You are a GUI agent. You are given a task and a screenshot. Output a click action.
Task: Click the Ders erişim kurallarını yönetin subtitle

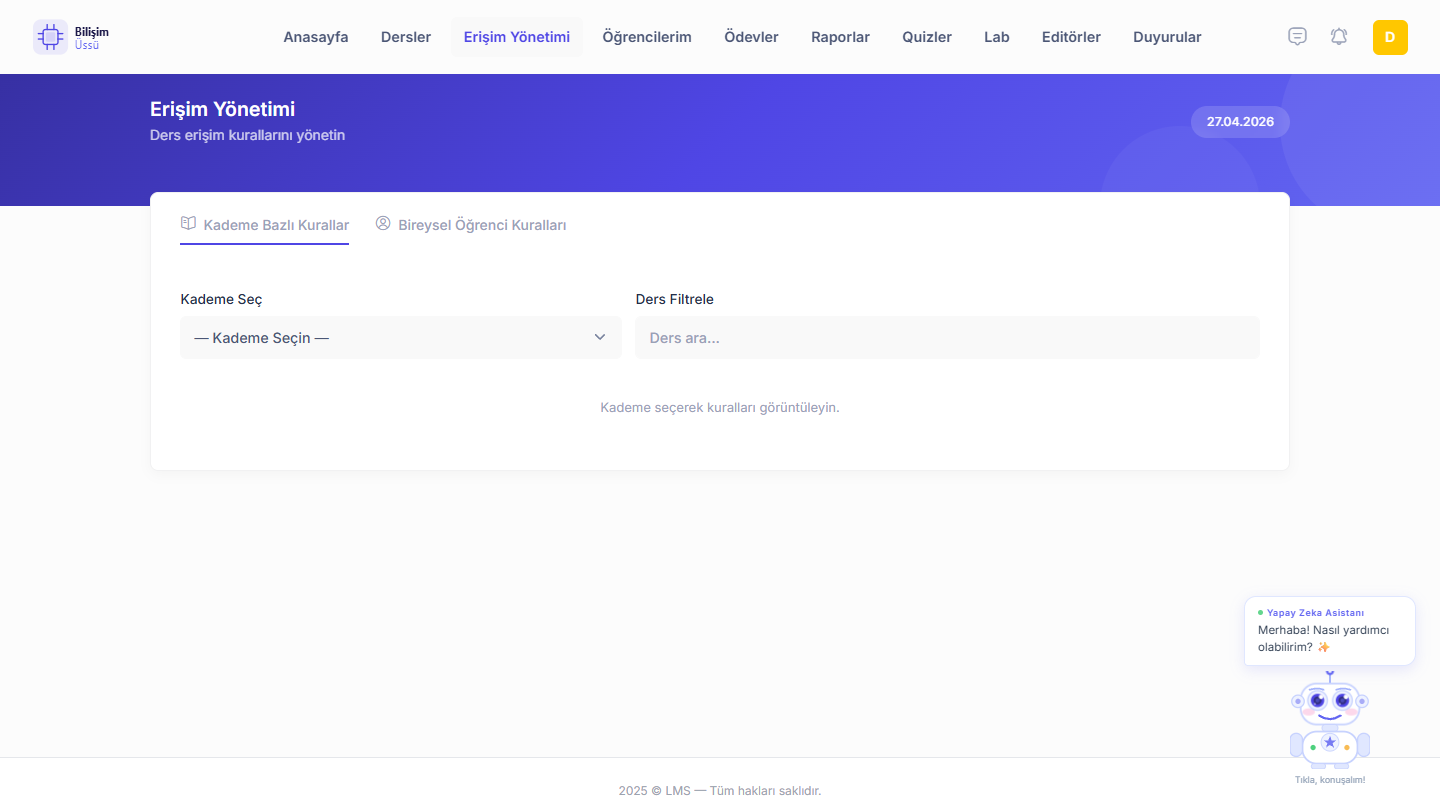pyautogui.click(x=247, y=135)
